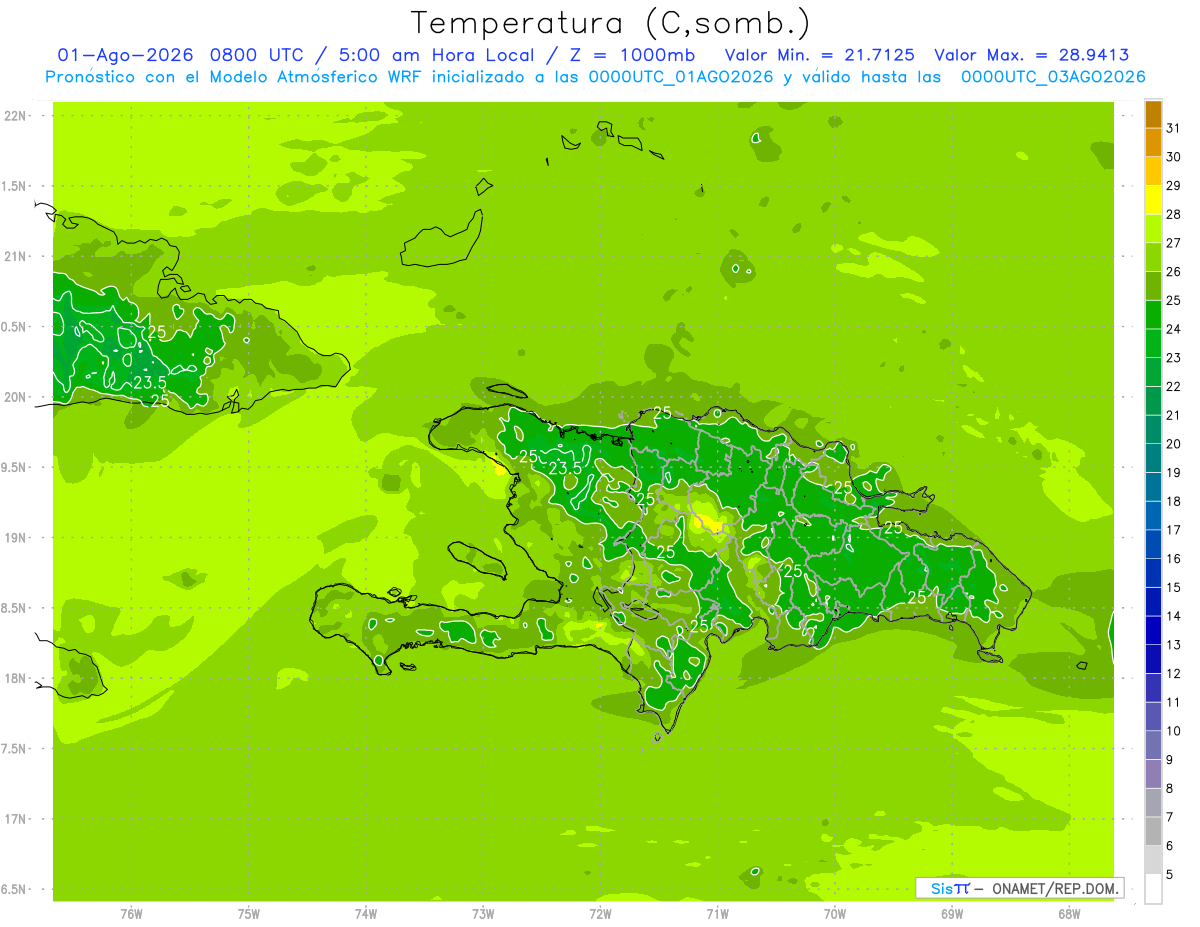Image resolution: width=1200 pixels, height=927 pixels.
Task: Click the "6.5N" latitude axis label
Action: click(x=14, y=889)
